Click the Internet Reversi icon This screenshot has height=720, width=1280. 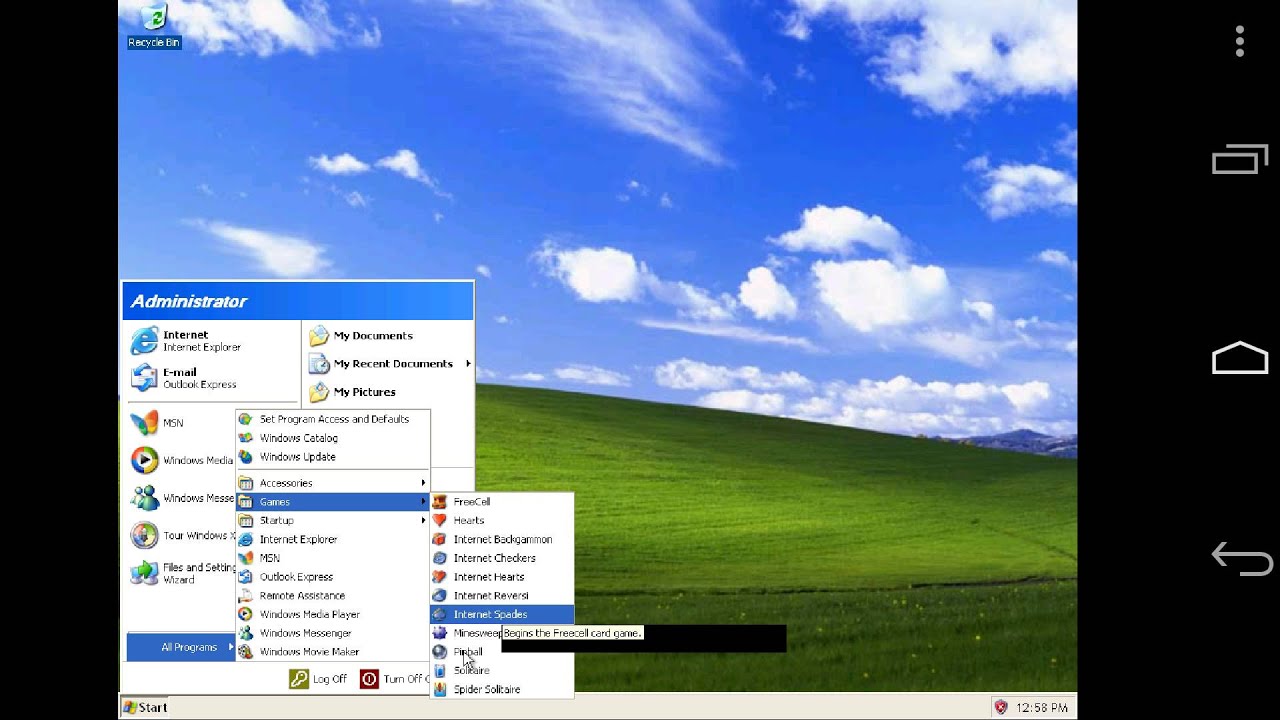pos(439,595)
